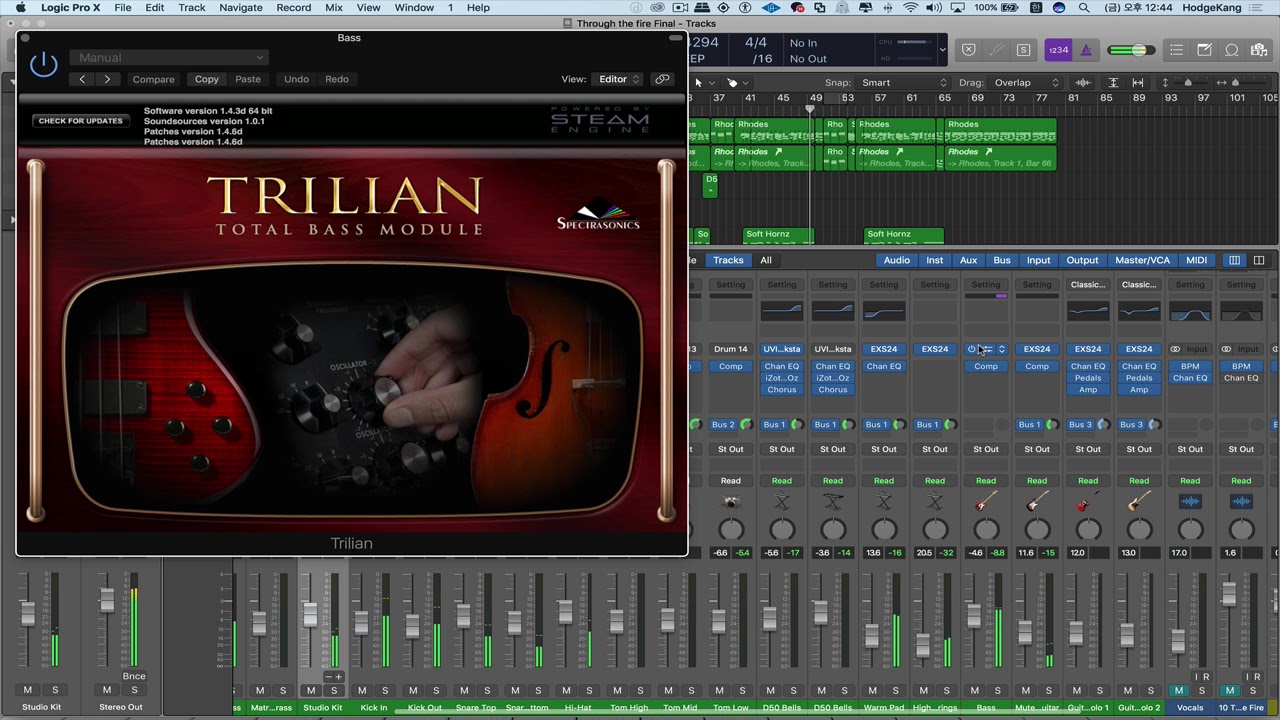Adjust the vertical zoom slider
Viewport: 1280px width, 720px height.
click(1188, 83)
